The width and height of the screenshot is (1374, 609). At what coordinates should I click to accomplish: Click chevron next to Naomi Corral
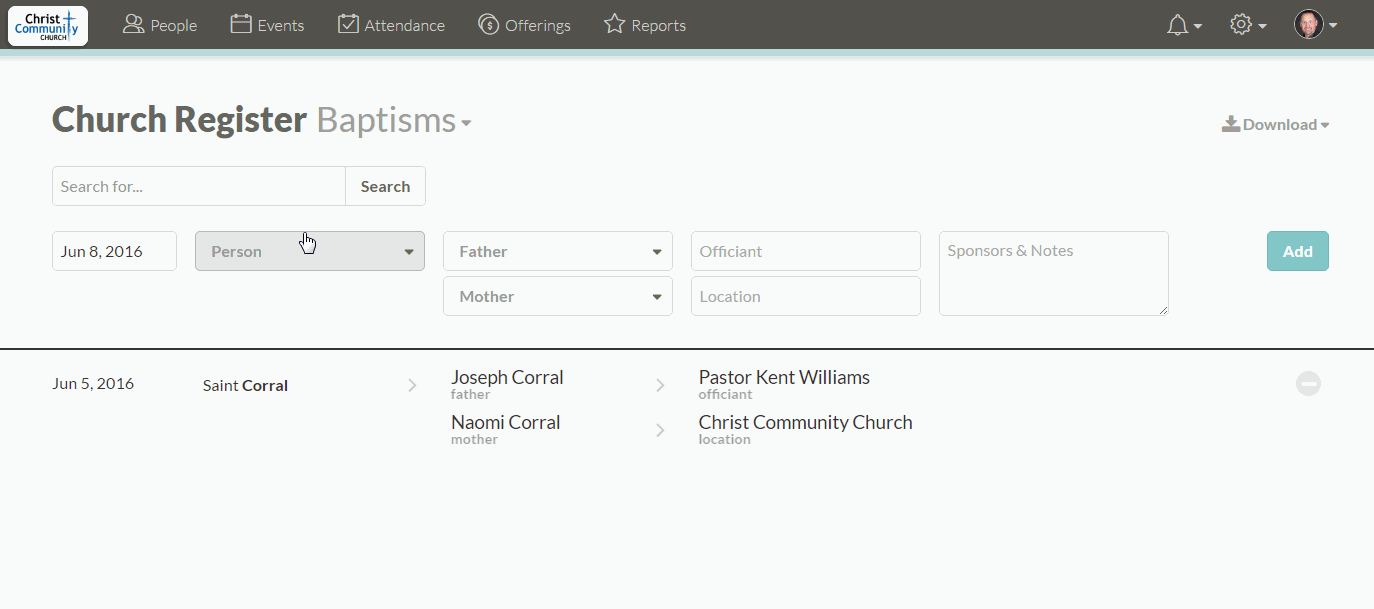(x=660, y=430)
